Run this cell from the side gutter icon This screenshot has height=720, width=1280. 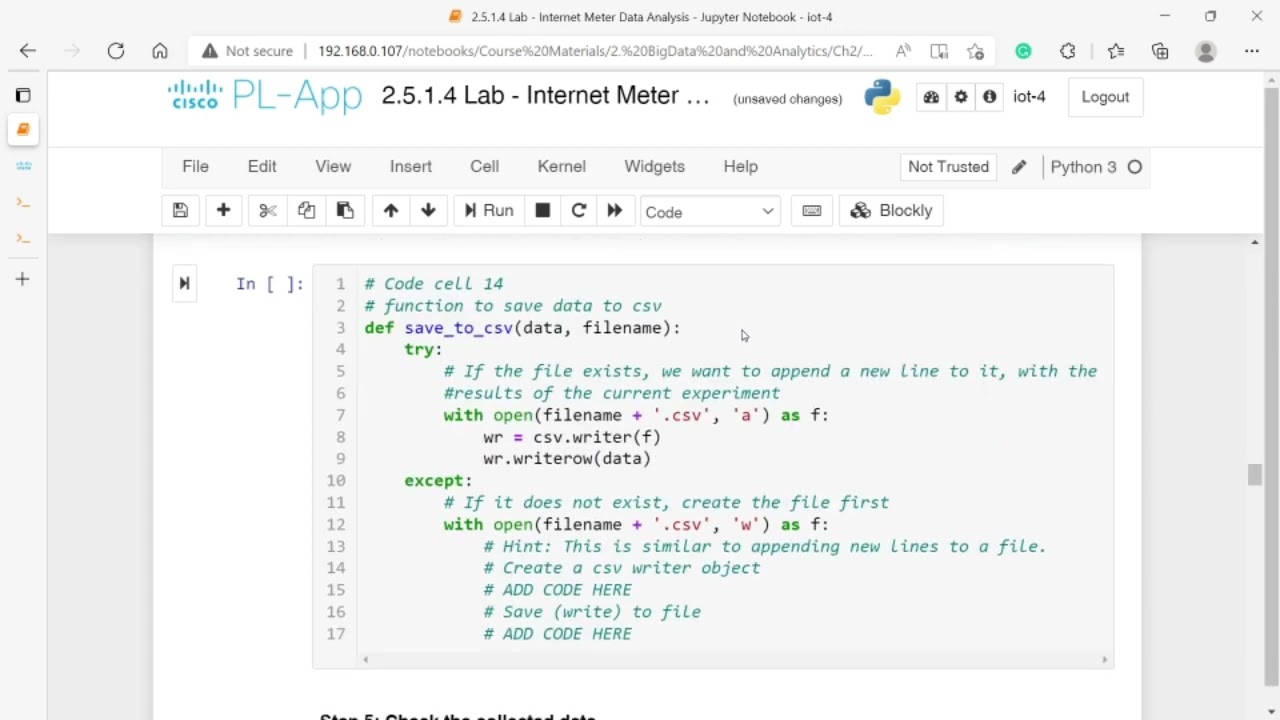coord(184,284)
